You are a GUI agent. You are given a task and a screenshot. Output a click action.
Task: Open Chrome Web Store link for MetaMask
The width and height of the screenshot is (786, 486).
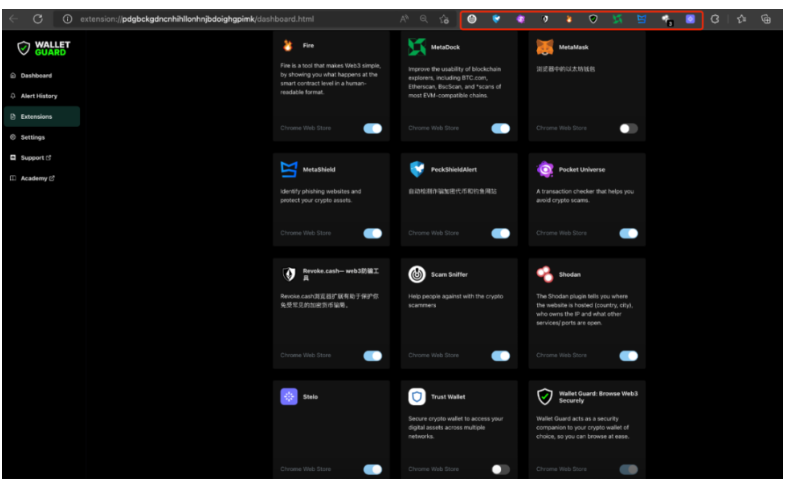[x=561, y=128]
